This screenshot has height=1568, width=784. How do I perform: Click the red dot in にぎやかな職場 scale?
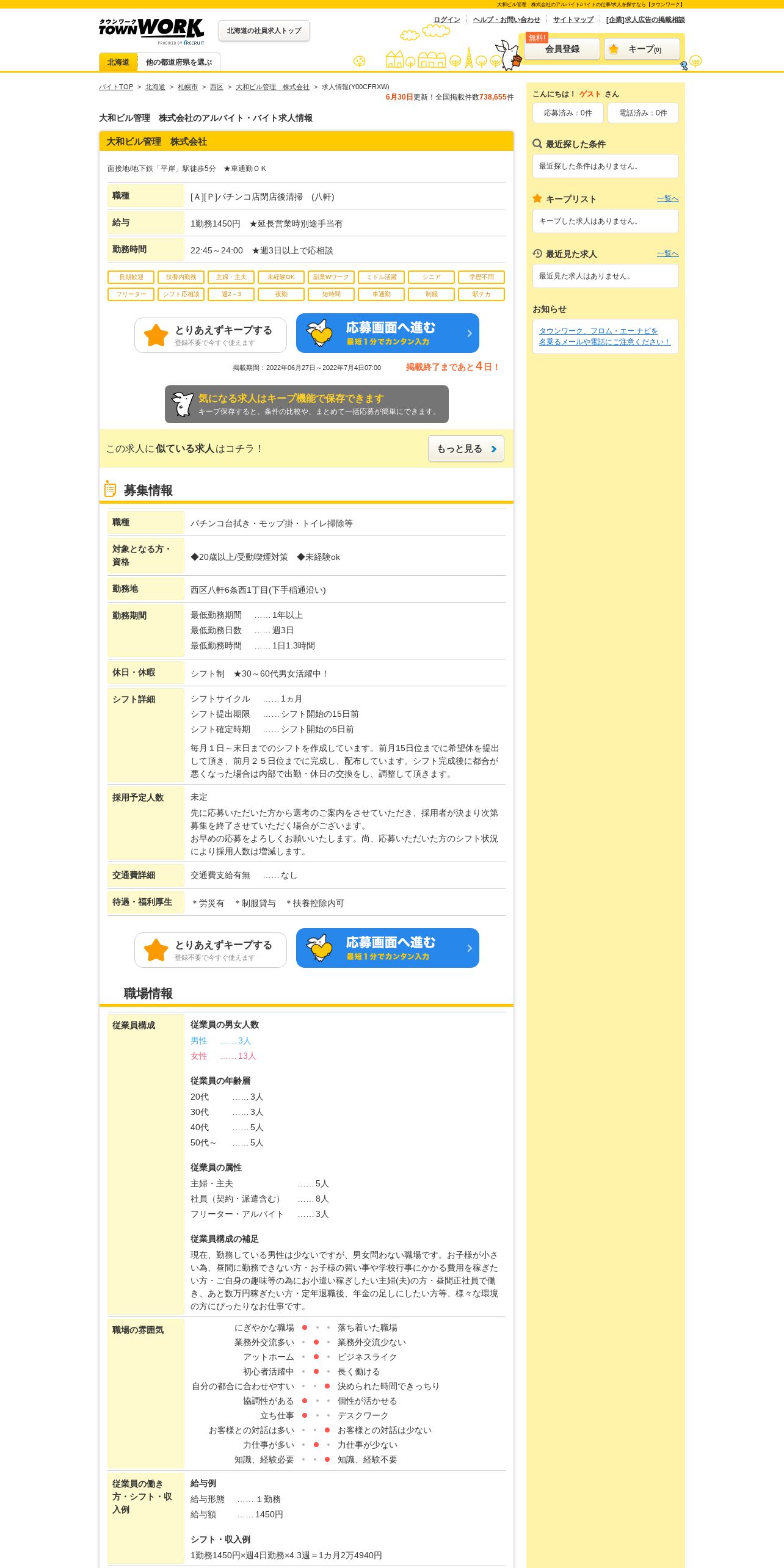[305, 1327]
